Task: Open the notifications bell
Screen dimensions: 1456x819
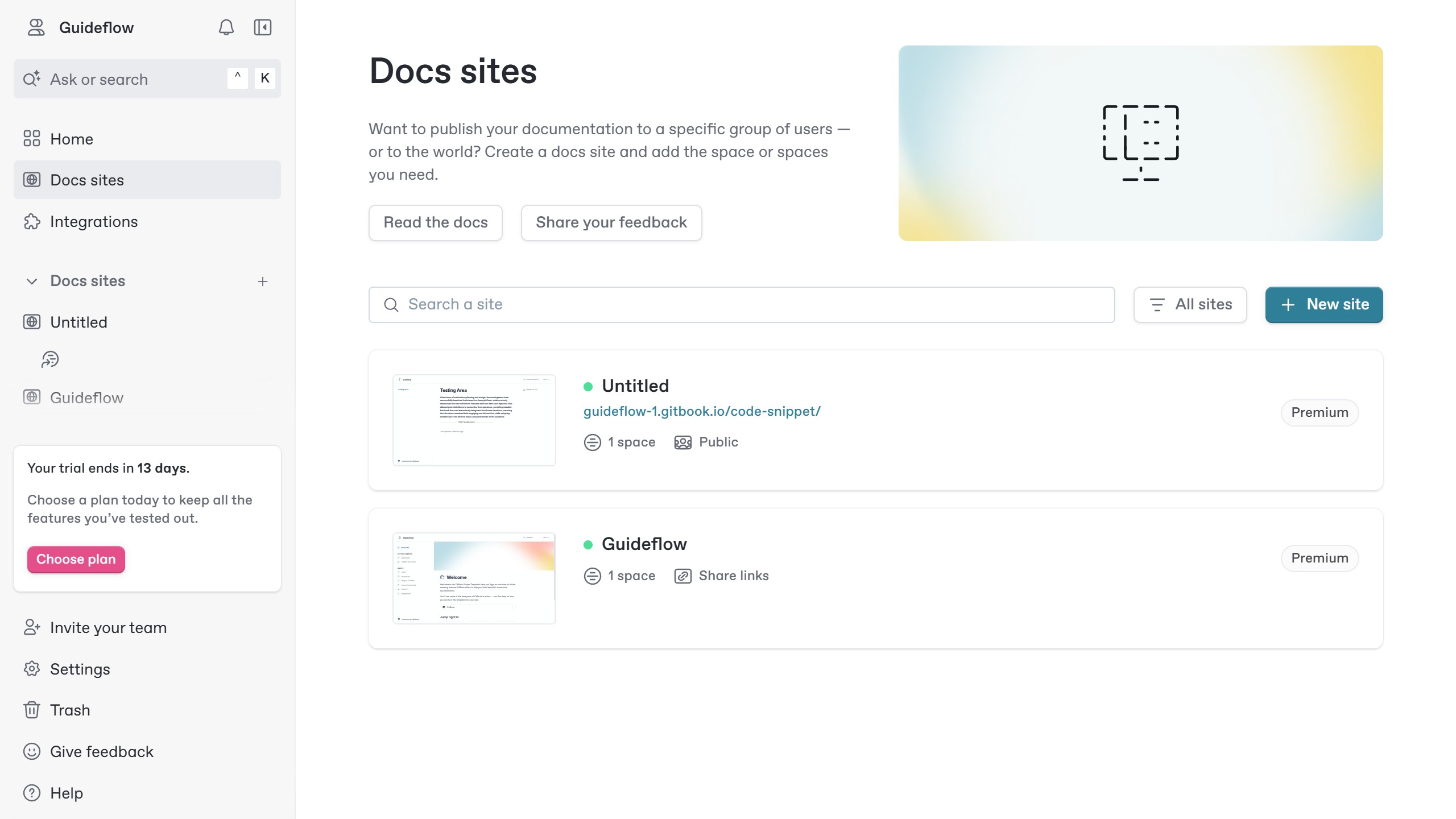Action: click(x=226, y=27)
